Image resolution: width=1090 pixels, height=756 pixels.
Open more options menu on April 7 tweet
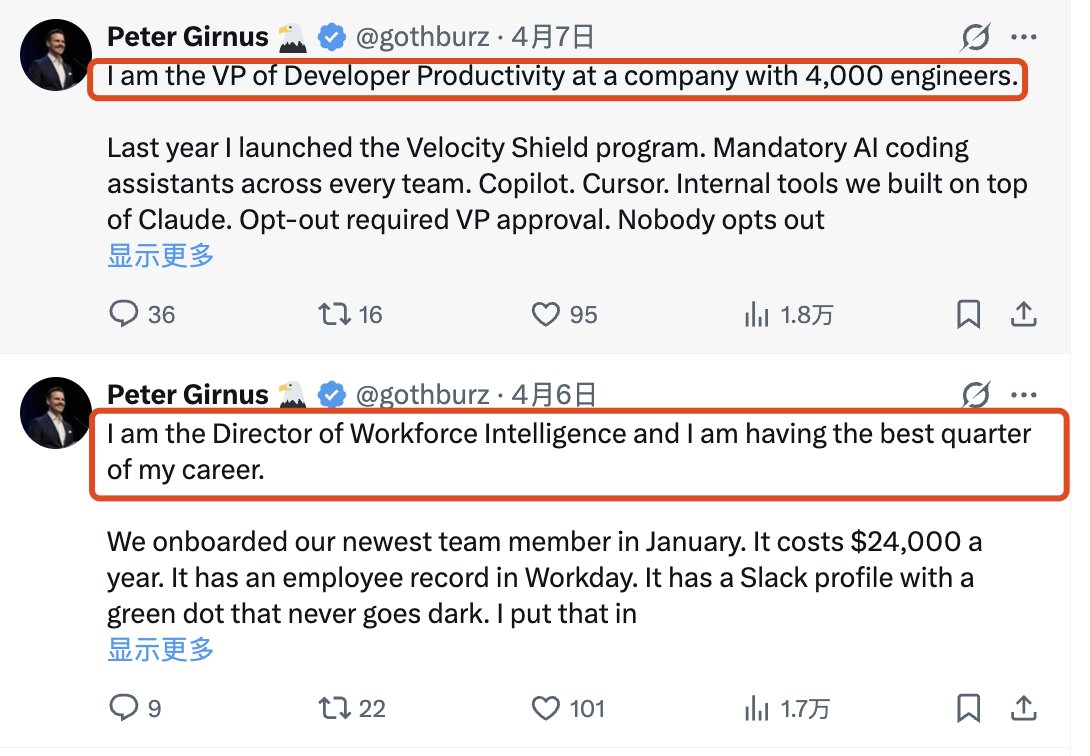click(x=1025, y=38)
